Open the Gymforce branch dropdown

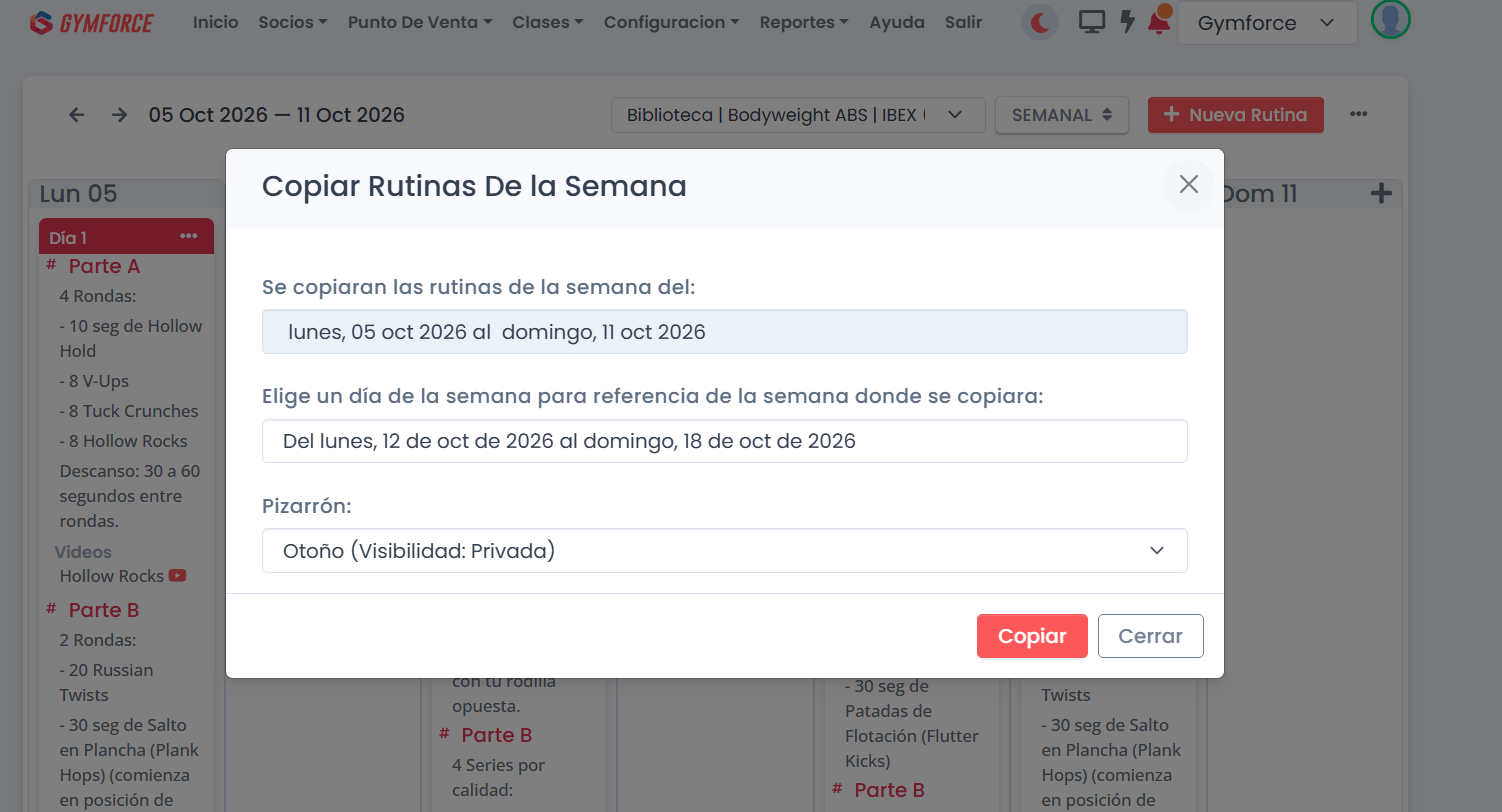click(1267, 23)
